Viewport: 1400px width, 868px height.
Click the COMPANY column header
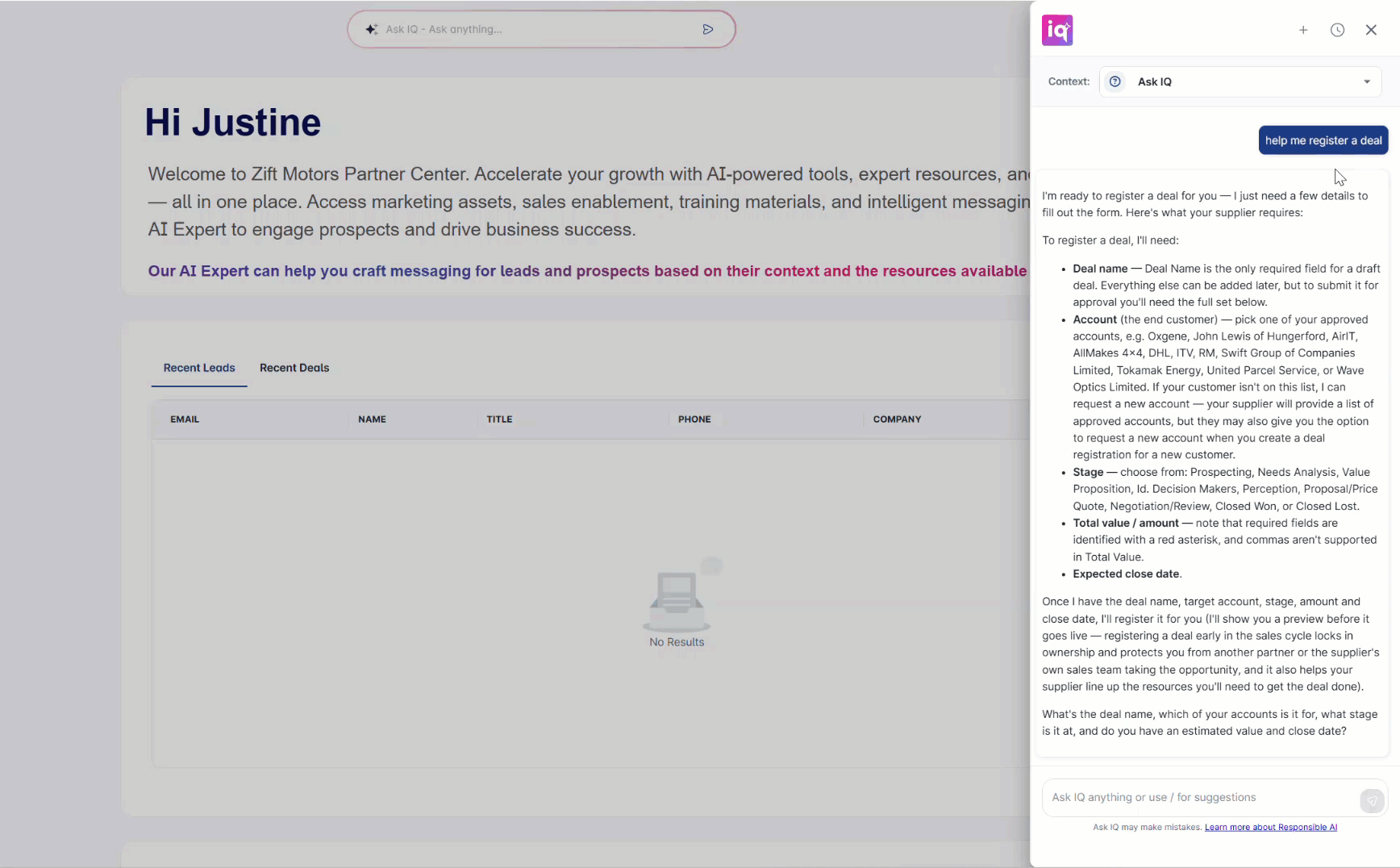[x=897, y=419]
